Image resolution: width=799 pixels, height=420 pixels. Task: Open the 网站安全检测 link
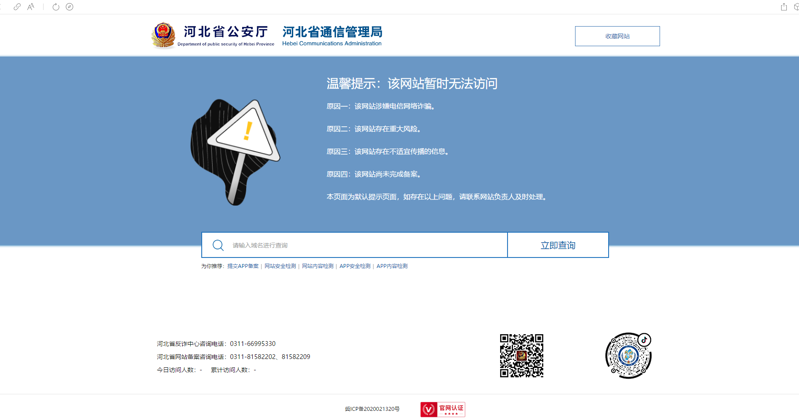[280, 266]
